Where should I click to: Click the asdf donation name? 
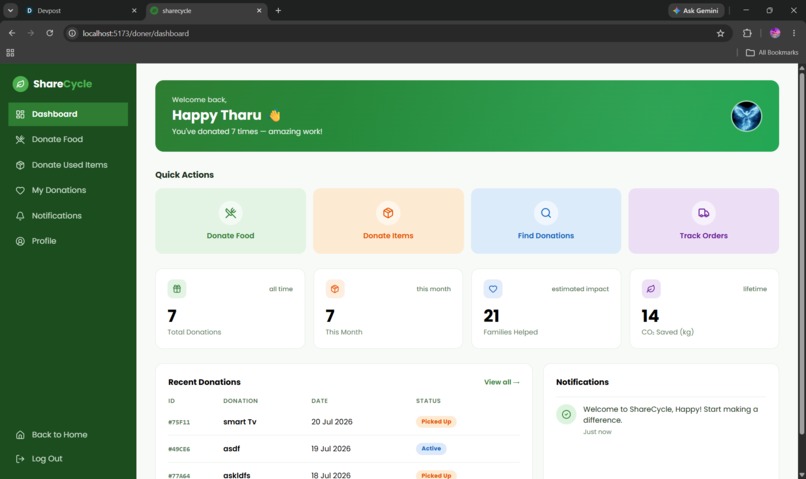pos(231,449)
